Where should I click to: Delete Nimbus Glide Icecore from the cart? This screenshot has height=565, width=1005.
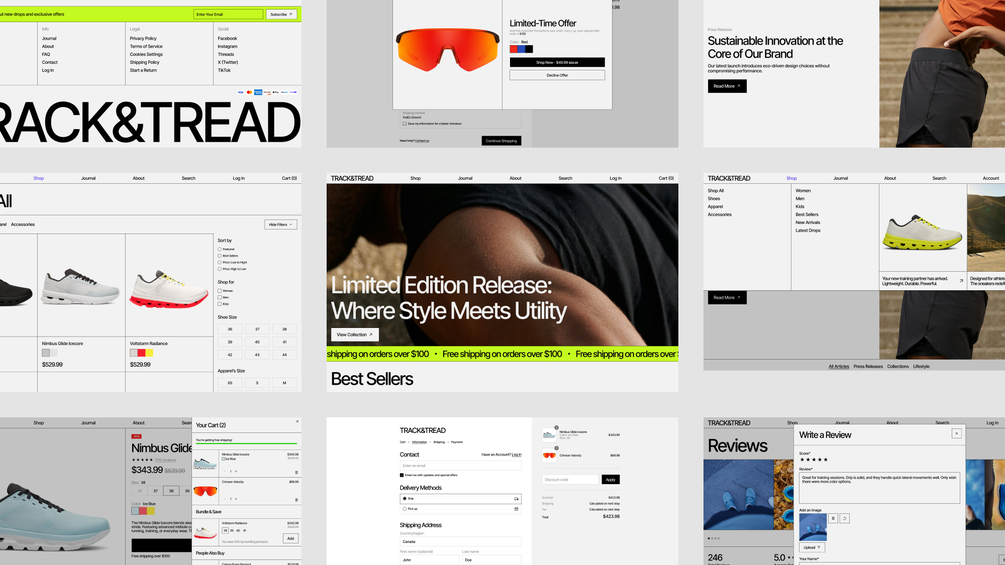point(296,472)
